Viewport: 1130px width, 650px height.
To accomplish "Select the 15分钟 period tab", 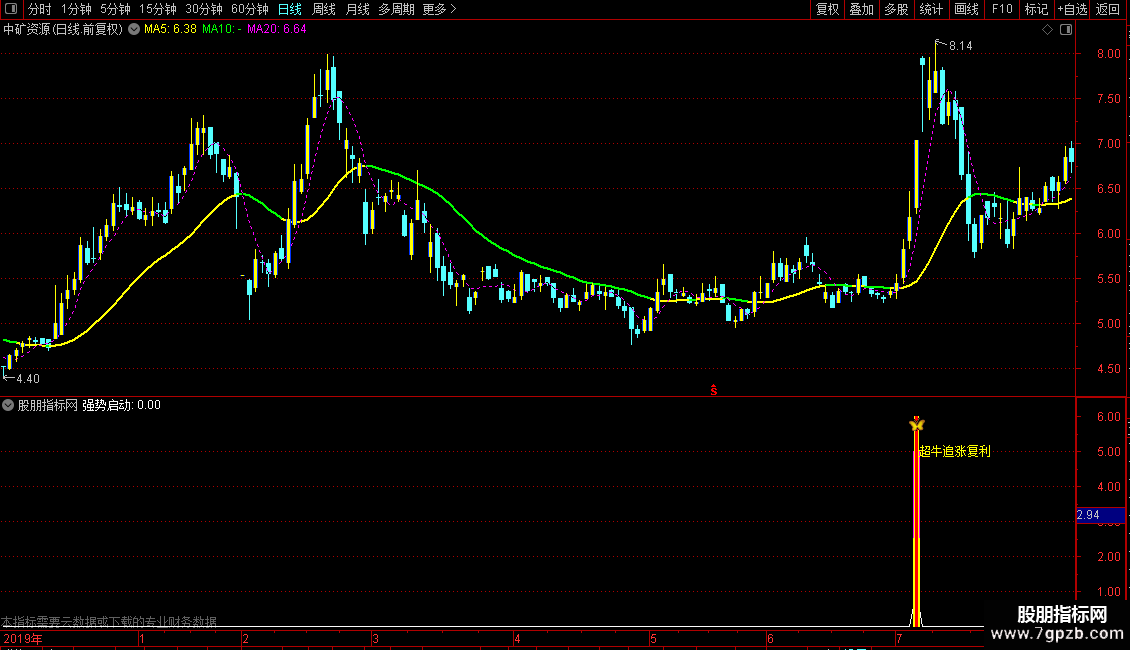I will pos(158,9).
